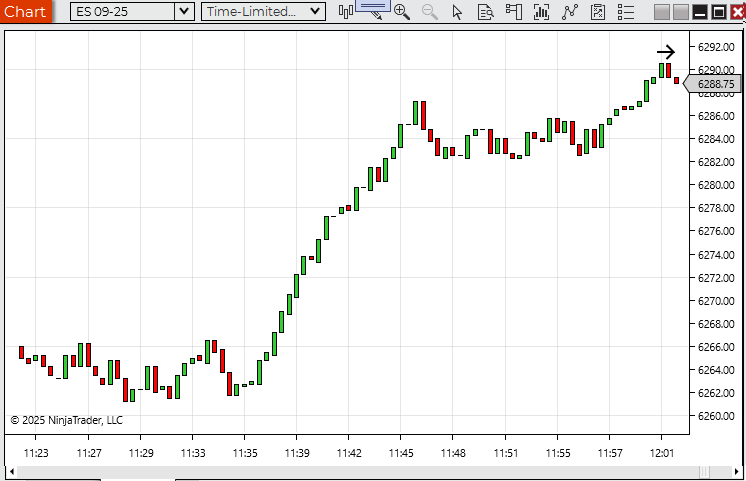Open the Data Series settings icon
The image size is (746, 481).
[x=542, y=12]
